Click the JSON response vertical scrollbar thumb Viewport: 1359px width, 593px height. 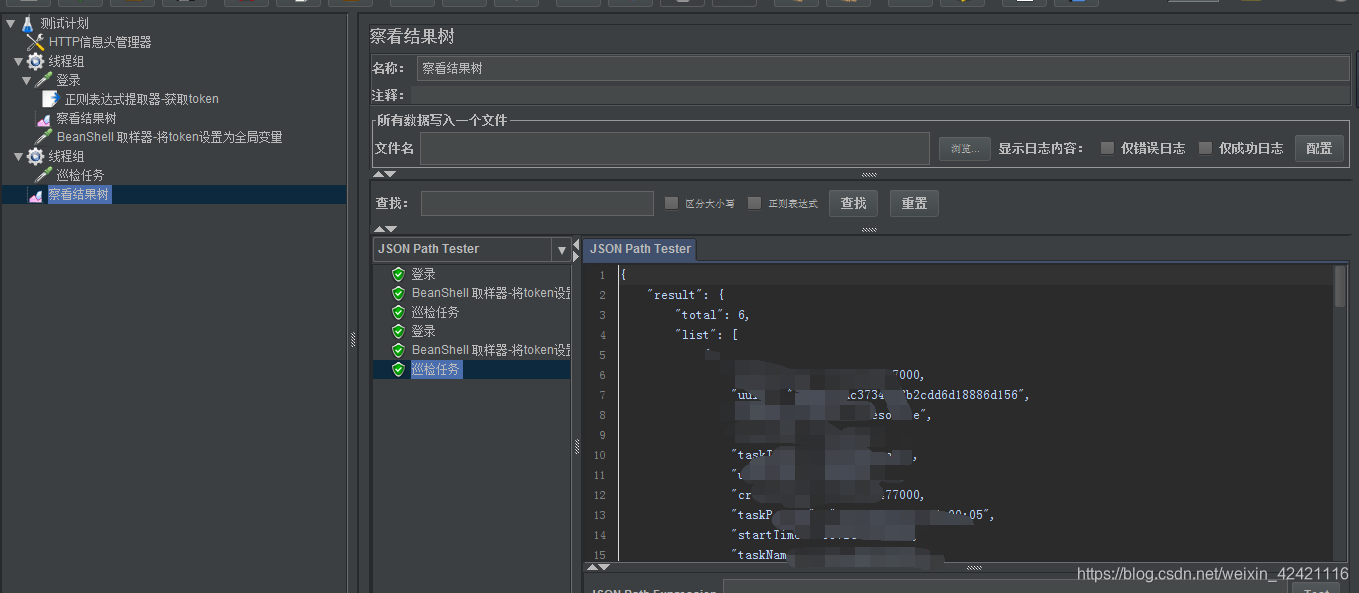1340,286
